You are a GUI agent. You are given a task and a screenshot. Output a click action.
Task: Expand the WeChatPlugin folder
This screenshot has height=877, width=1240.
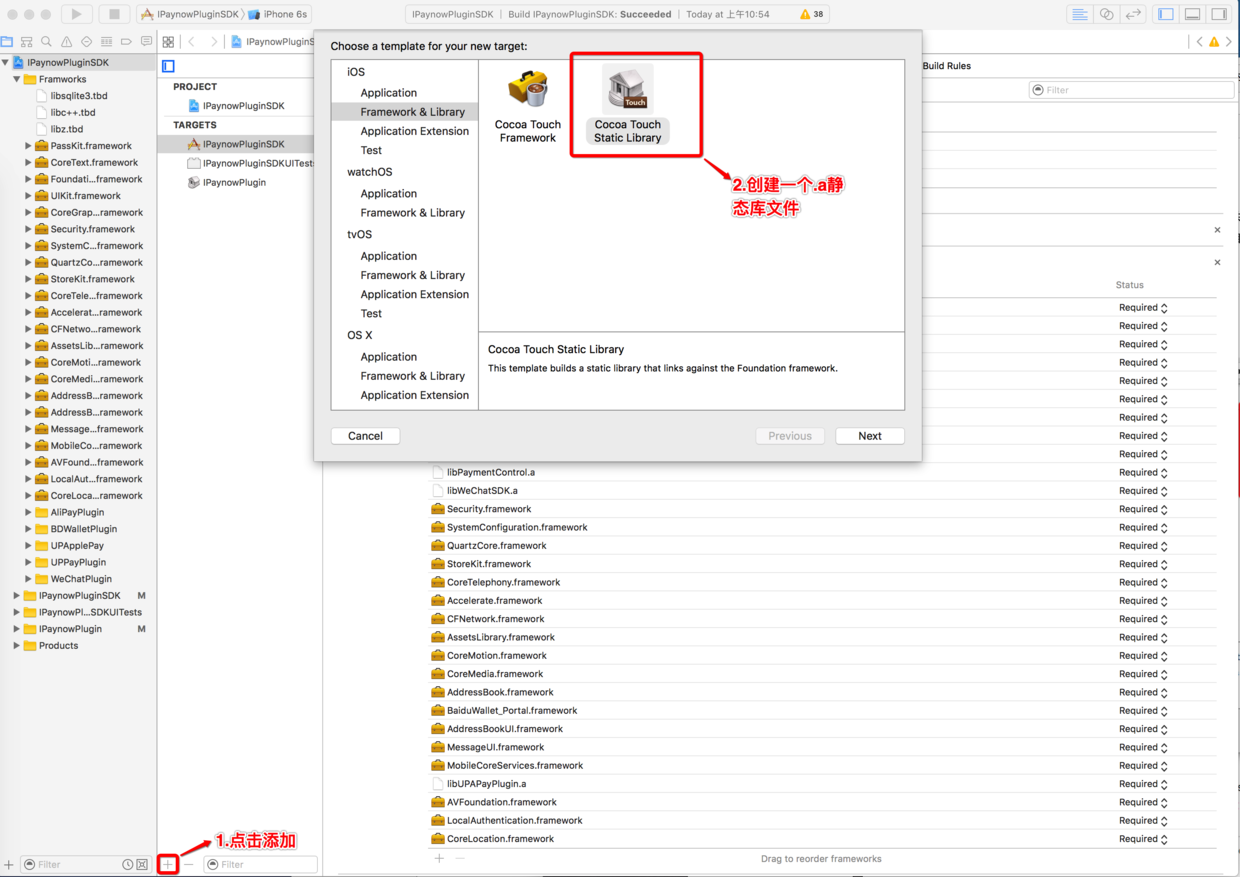click(28, 579)
